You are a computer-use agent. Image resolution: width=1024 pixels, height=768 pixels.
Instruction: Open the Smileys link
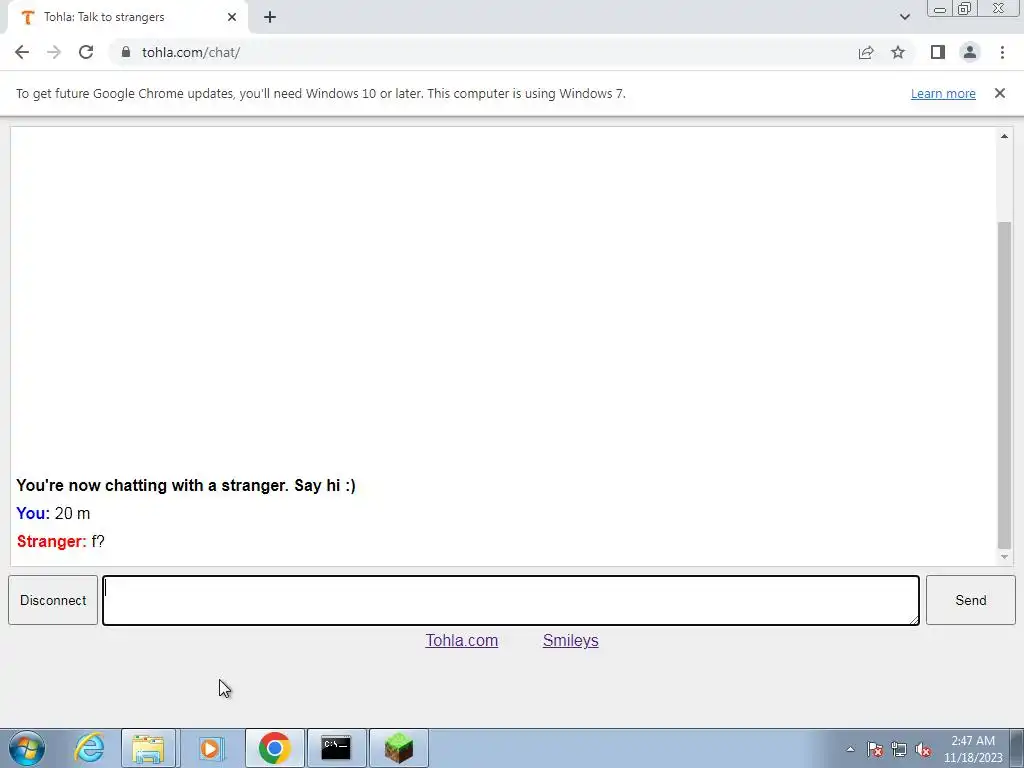coord(571,641)
